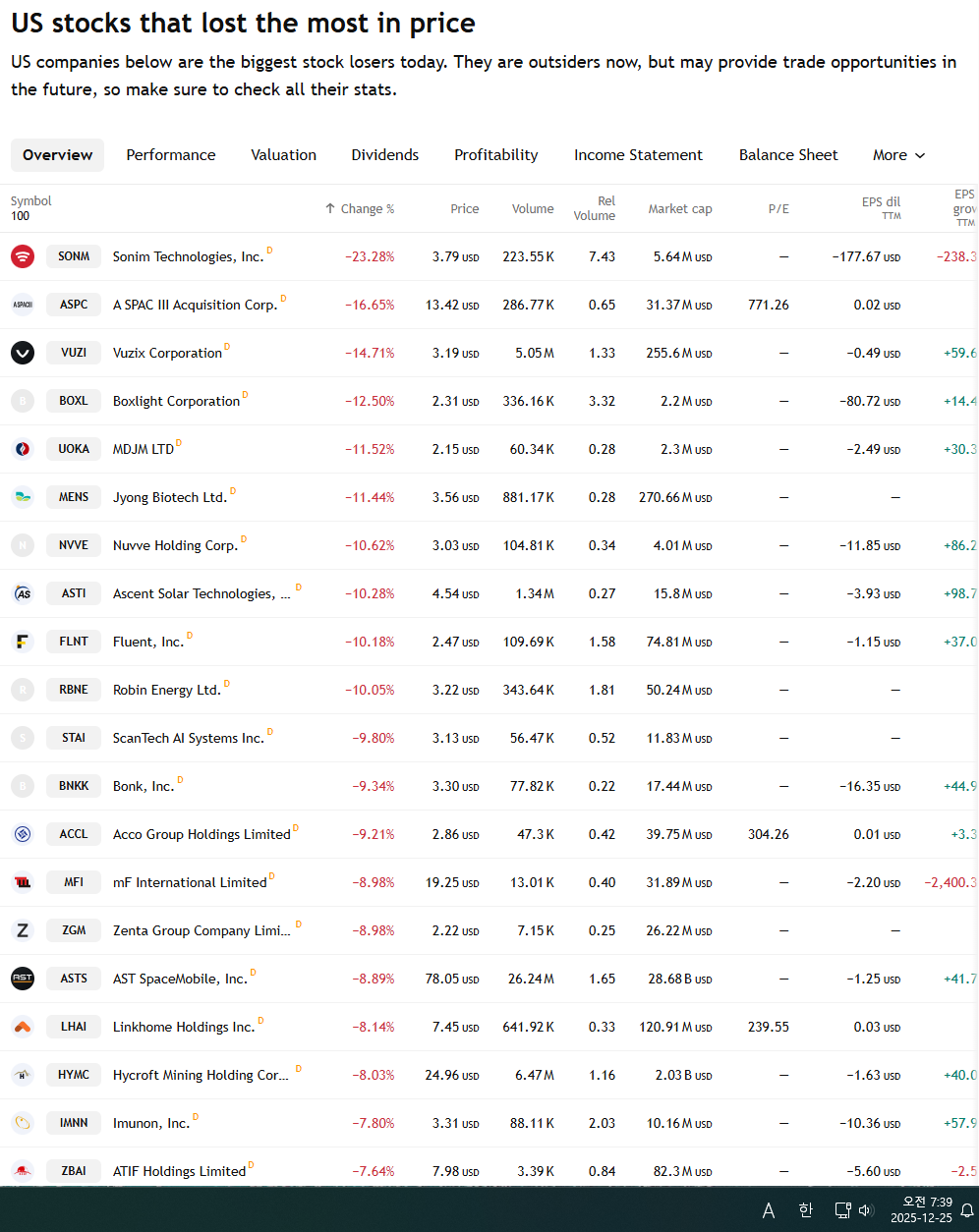Select the Income Statement tab

[639, 155]
